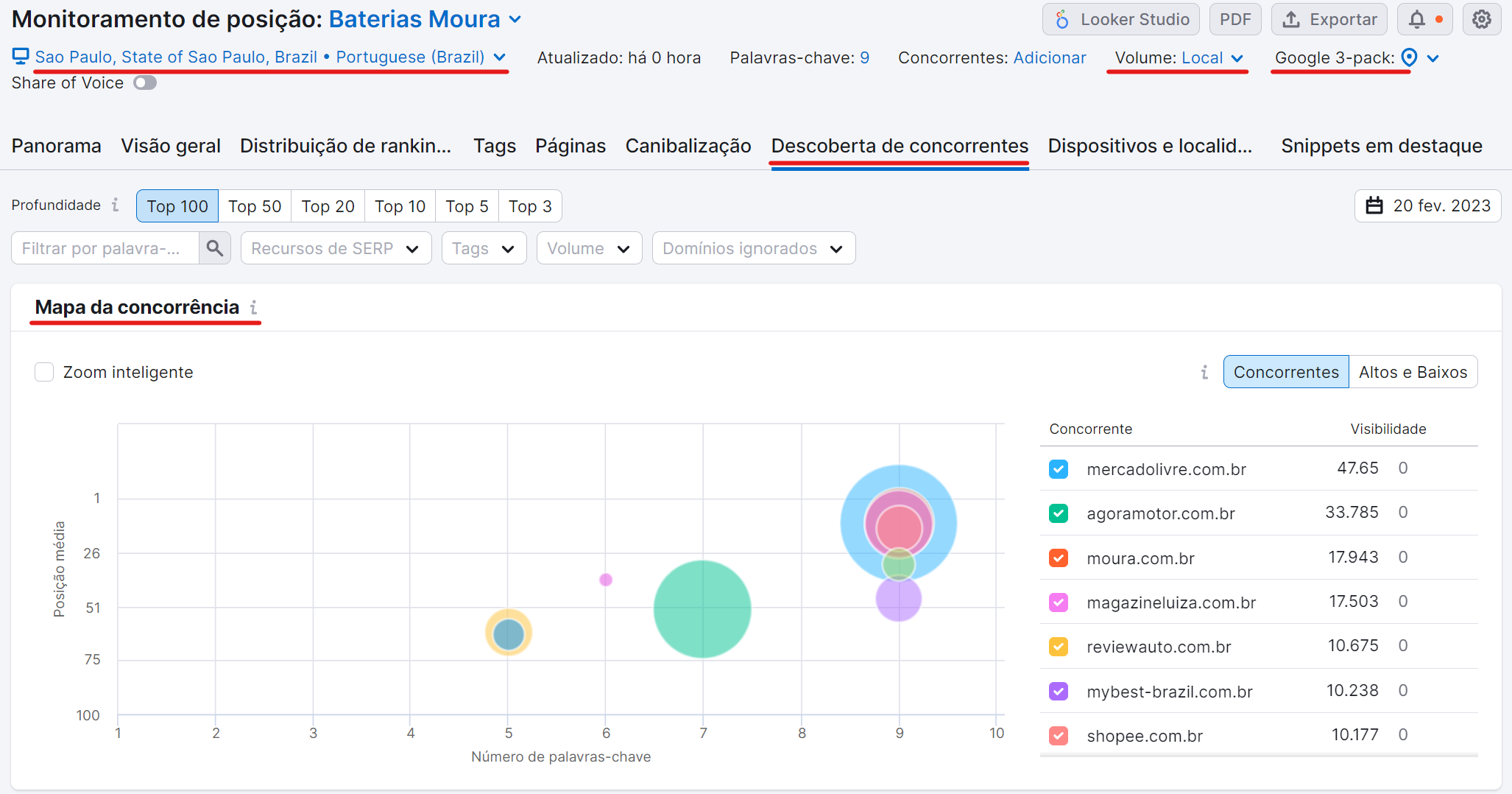Viewport: 1512px width, 794px height.
Task: Click the info icon beside Mapa da concorrência
Action: 253,308
